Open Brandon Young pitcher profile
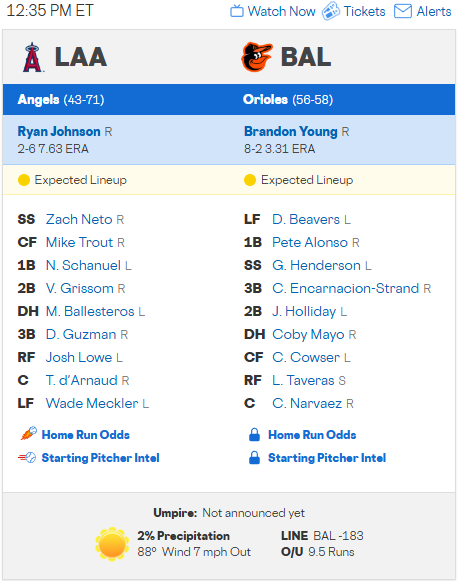Viewport: 458px width, 581px height. tap(291, 132)
